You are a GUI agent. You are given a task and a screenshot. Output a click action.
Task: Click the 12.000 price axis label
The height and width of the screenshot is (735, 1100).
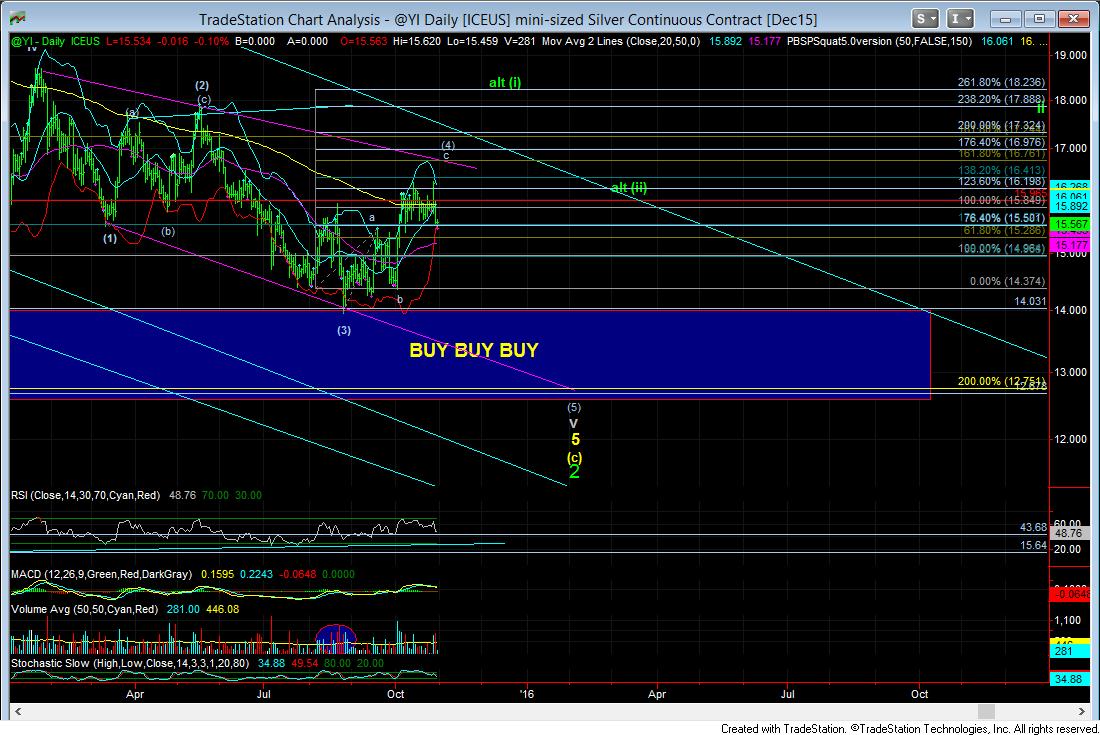tap(1070, 439)
